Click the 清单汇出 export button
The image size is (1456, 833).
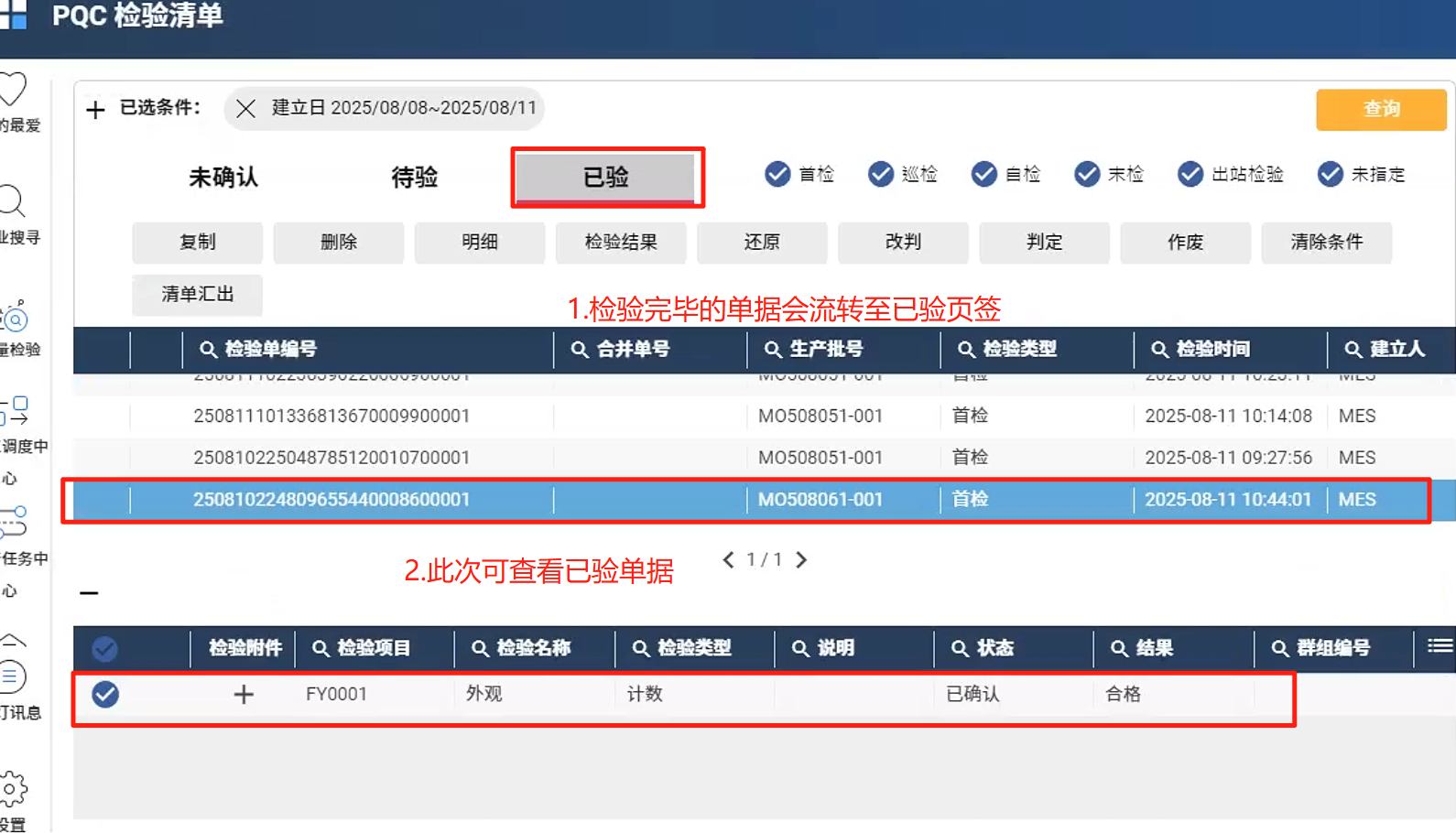coord(197,295)
